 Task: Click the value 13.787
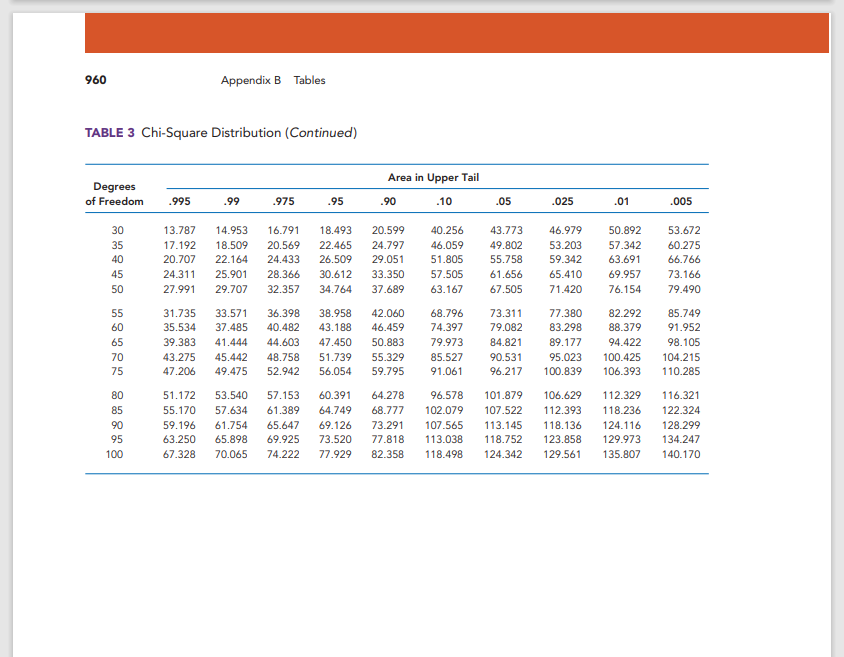[179, 230]
